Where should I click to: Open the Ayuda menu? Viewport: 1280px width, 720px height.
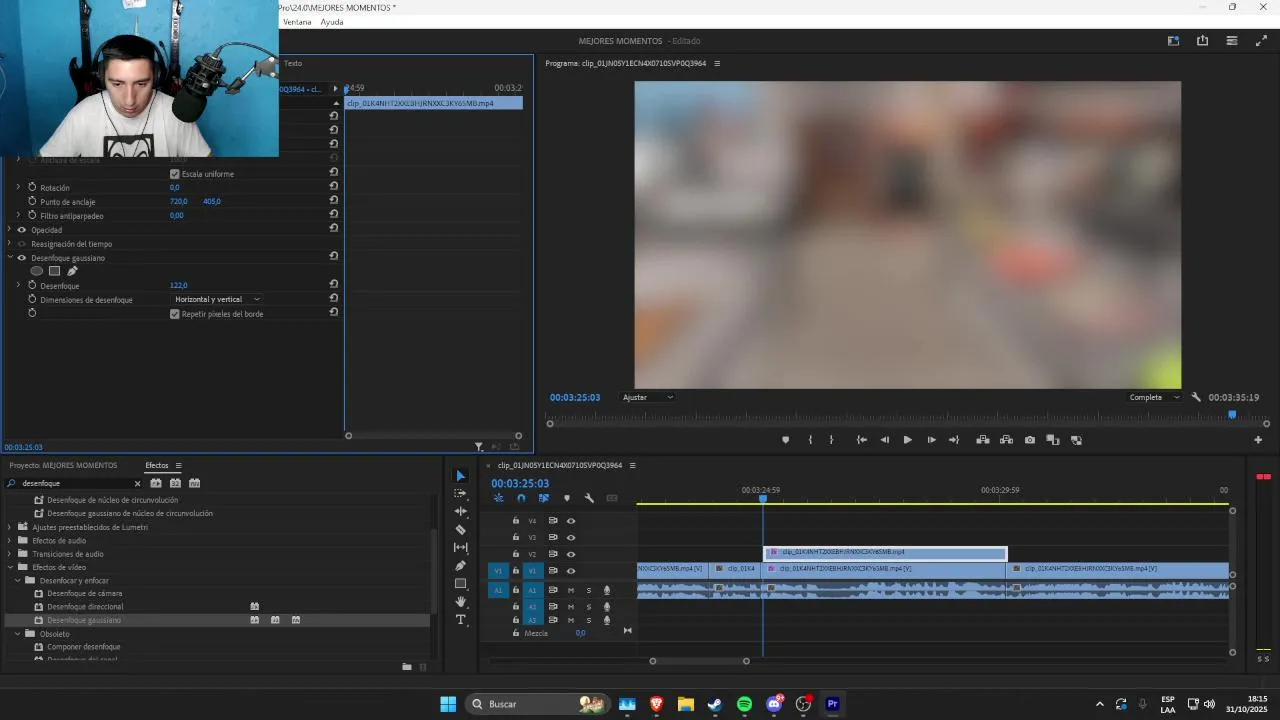click(332, 22)
